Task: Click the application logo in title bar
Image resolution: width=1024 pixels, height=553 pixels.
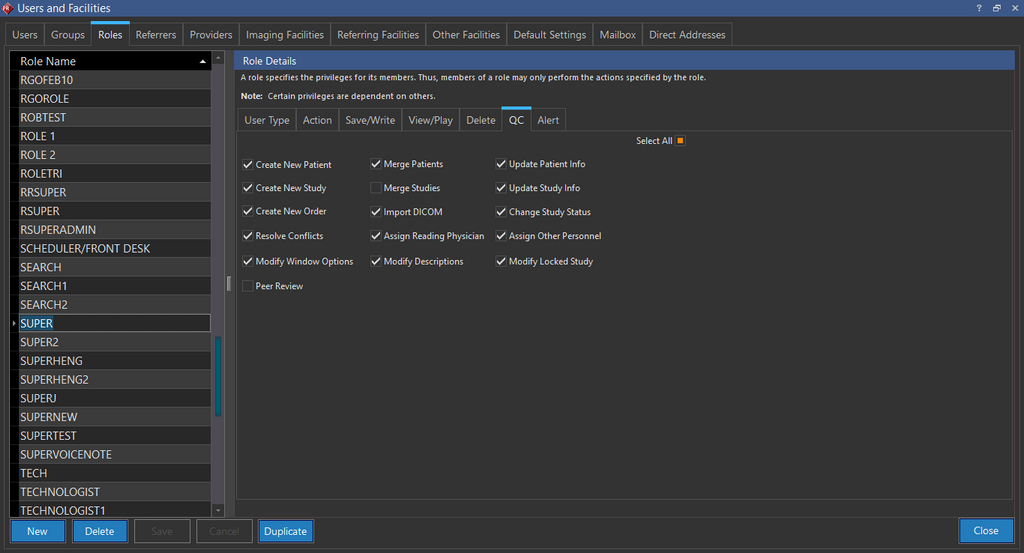Action: tap(8, 8)
